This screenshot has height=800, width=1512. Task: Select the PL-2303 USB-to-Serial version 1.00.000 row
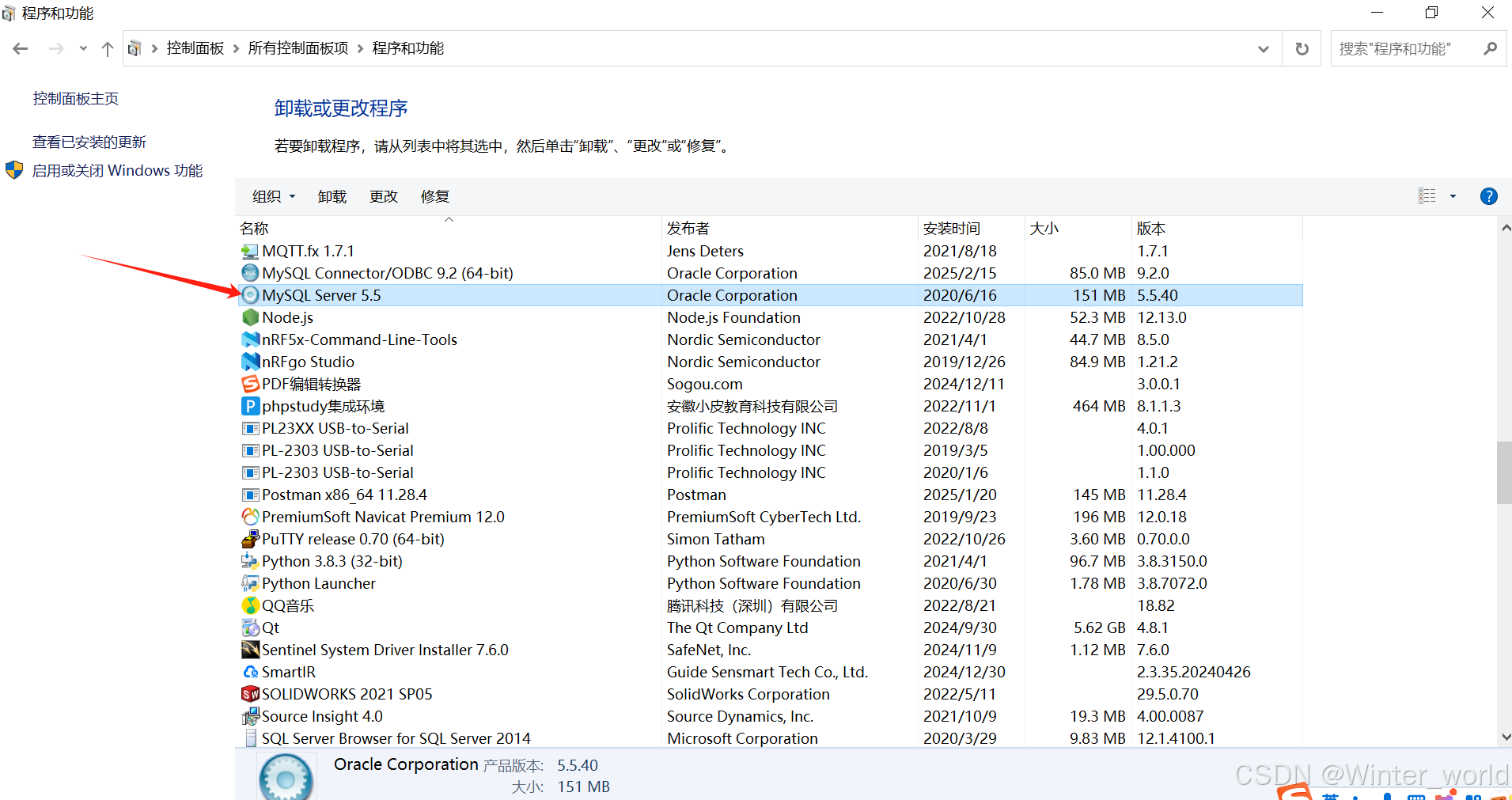click(x=769, y=450)
